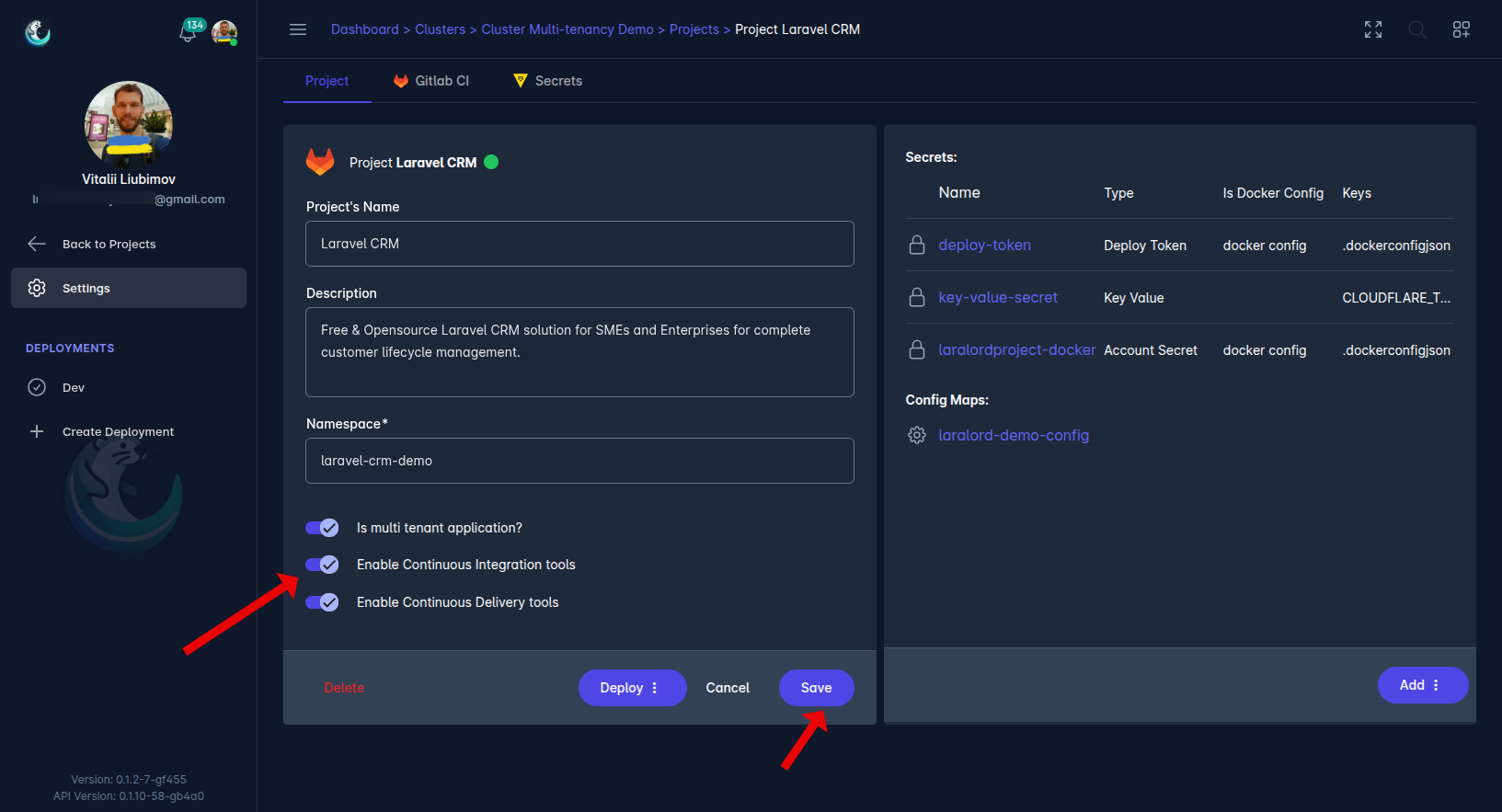The image size is (1502, 812).
Task: Open the Add button options menu
Action: click(1436, 685)
